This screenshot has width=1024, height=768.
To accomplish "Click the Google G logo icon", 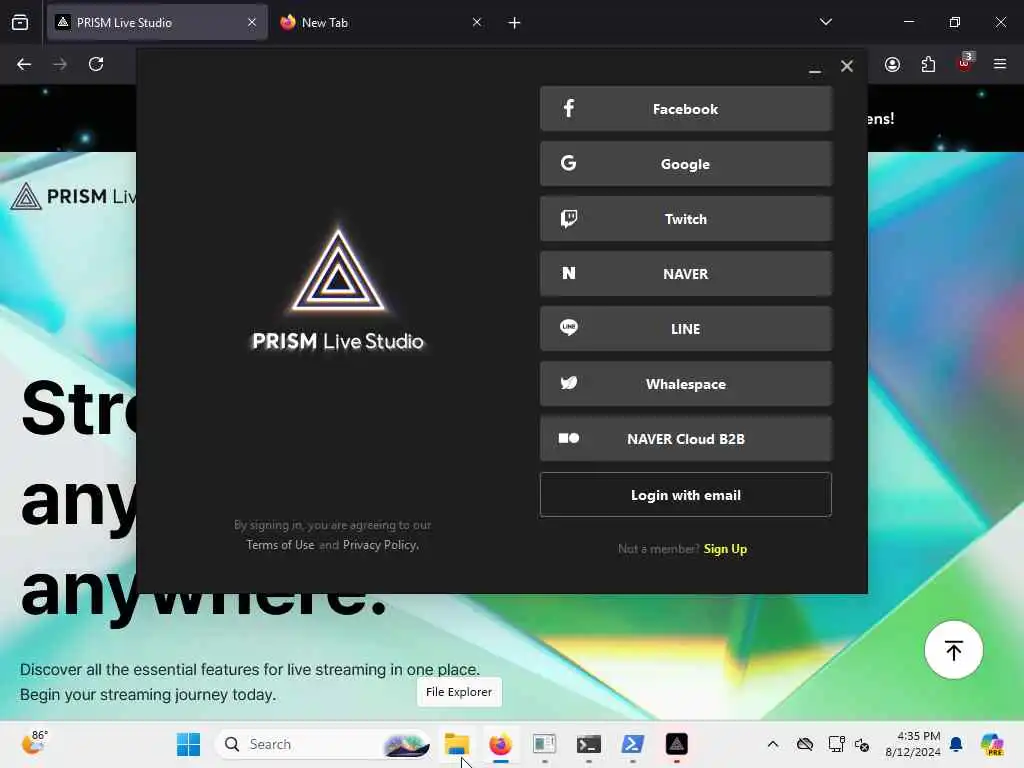I will click(x=569, y=163).
